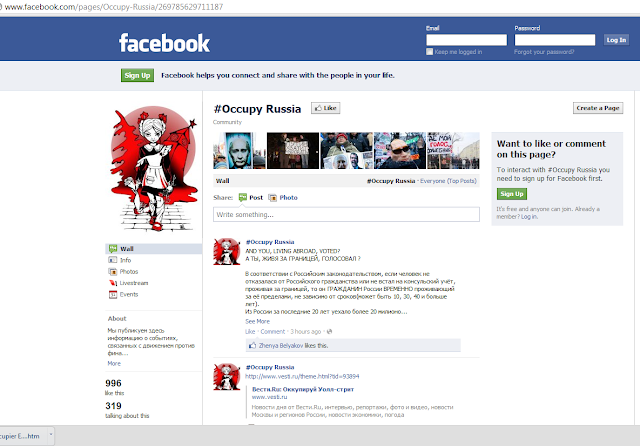
Task: Click Comment under the first post
Action: [273, 331]
